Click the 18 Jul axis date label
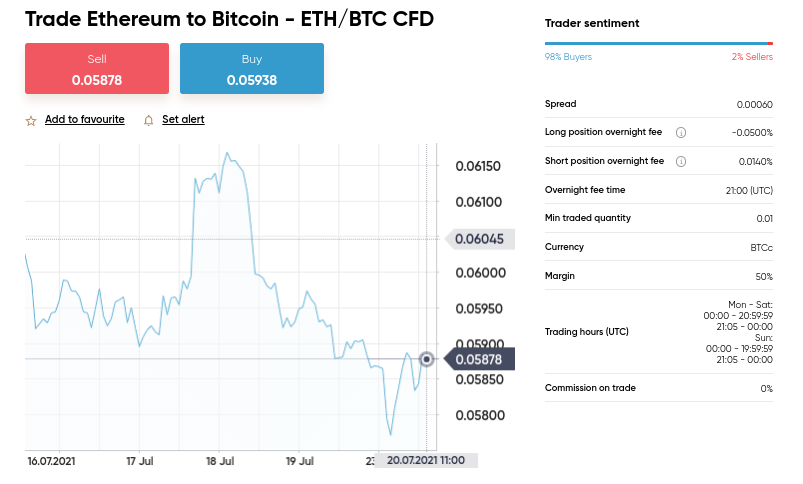 click(220, 461)
